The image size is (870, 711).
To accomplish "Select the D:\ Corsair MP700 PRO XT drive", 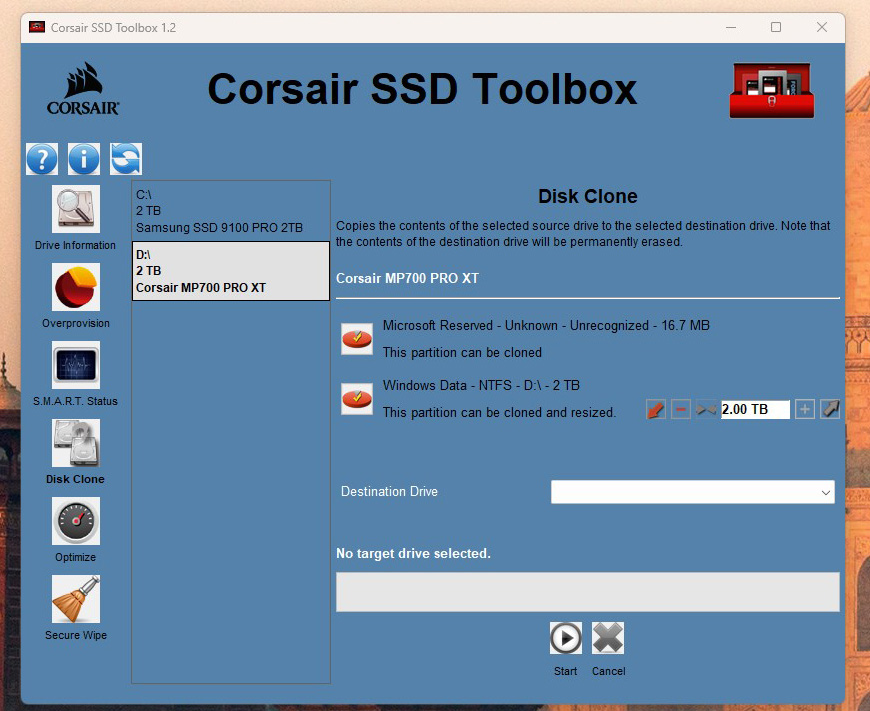I will [x=231, y=271].
